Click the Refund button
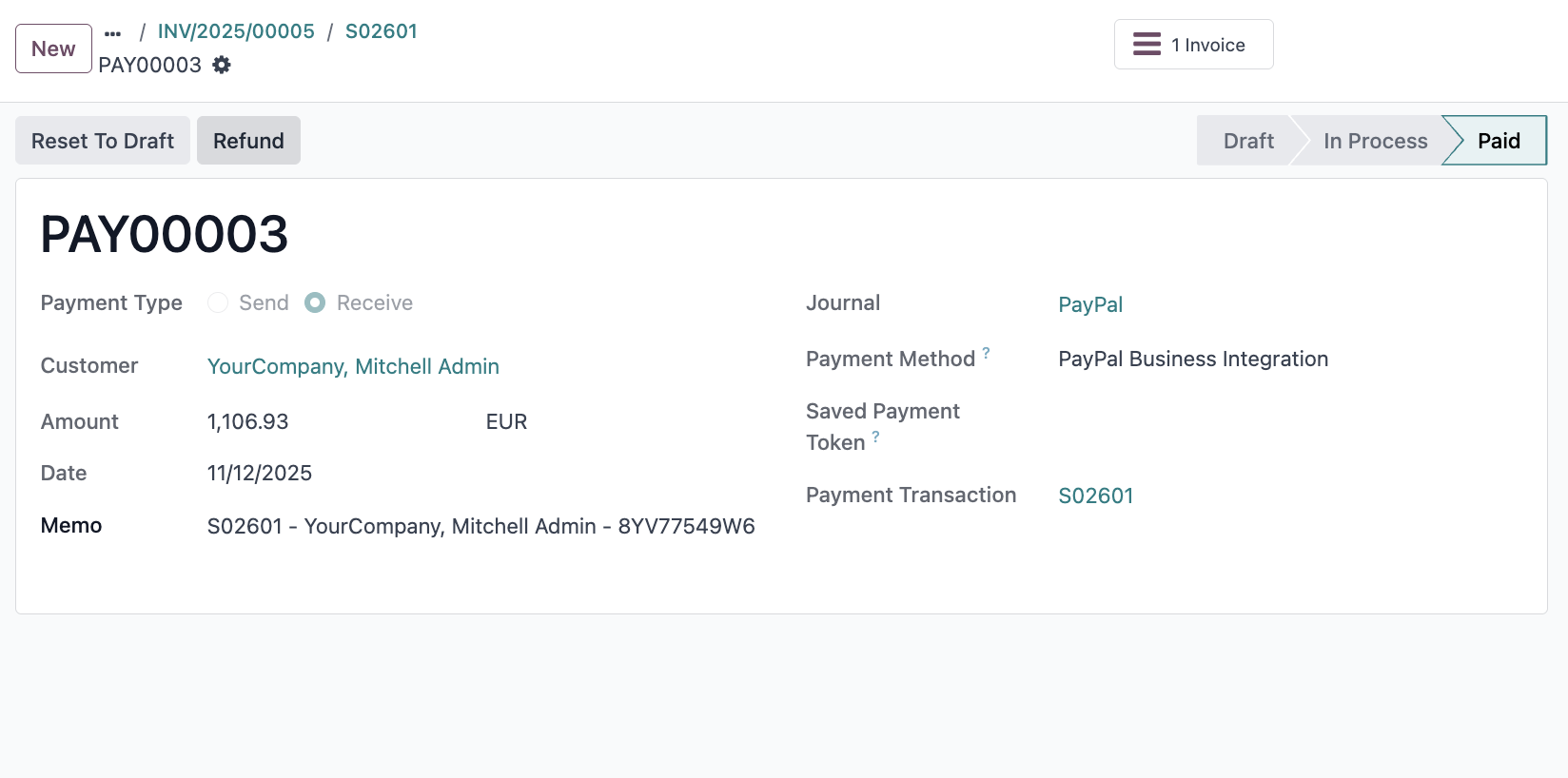The height and width of the screenshot is (778, 1568). point(248,141)
